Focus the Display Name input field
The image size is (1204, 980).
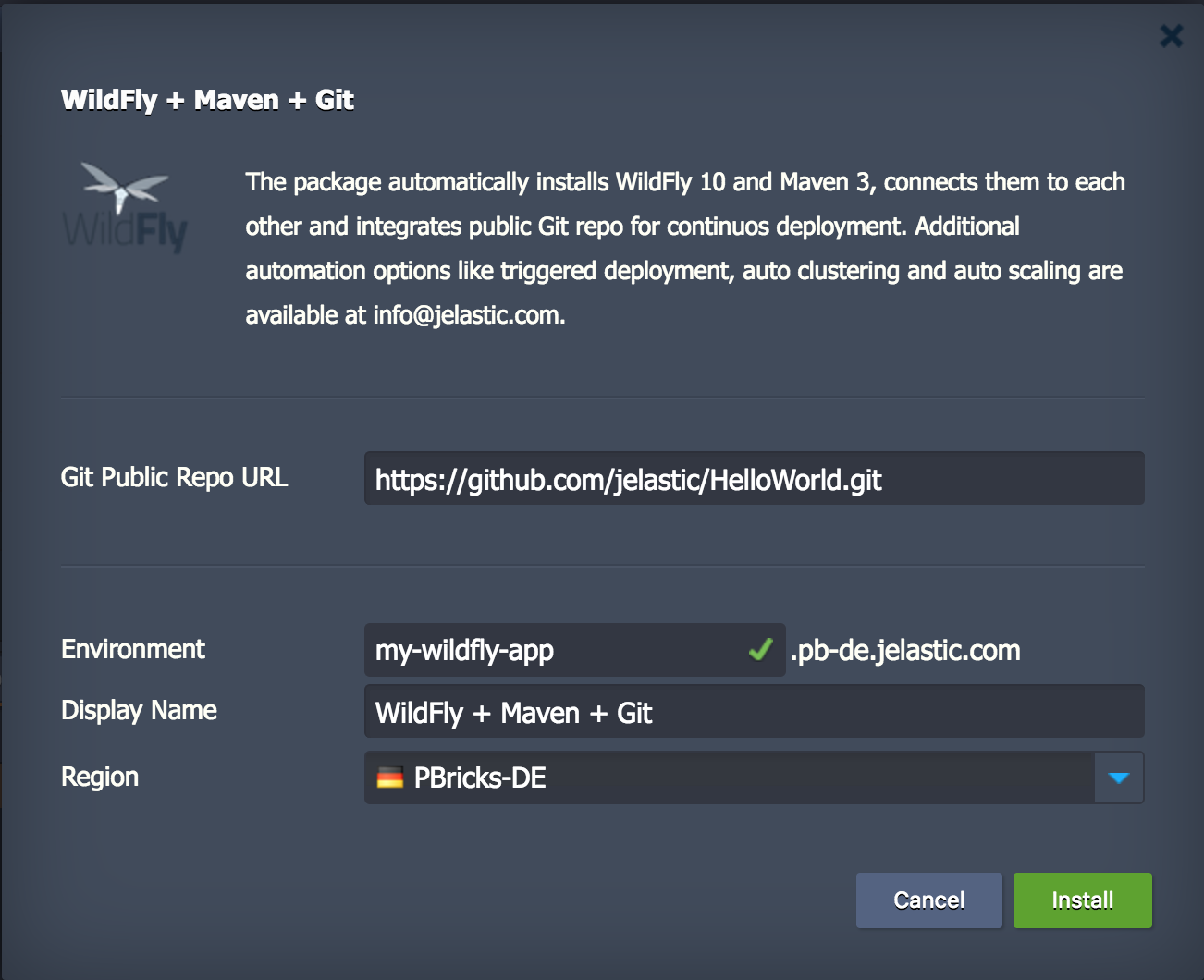754,711
